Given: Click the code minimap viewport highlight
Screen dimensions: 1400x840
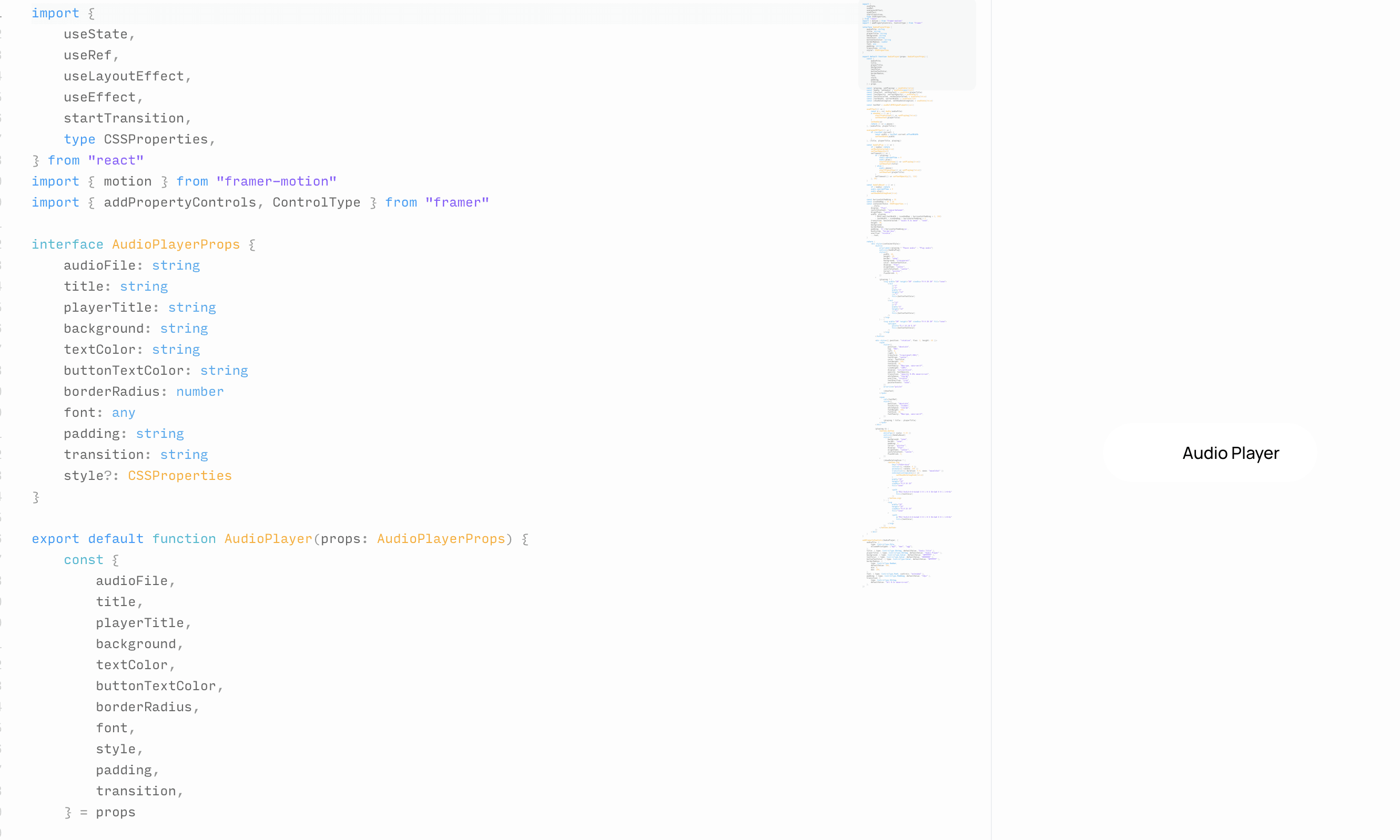Looking at the screenshot, I should point(916,45).
